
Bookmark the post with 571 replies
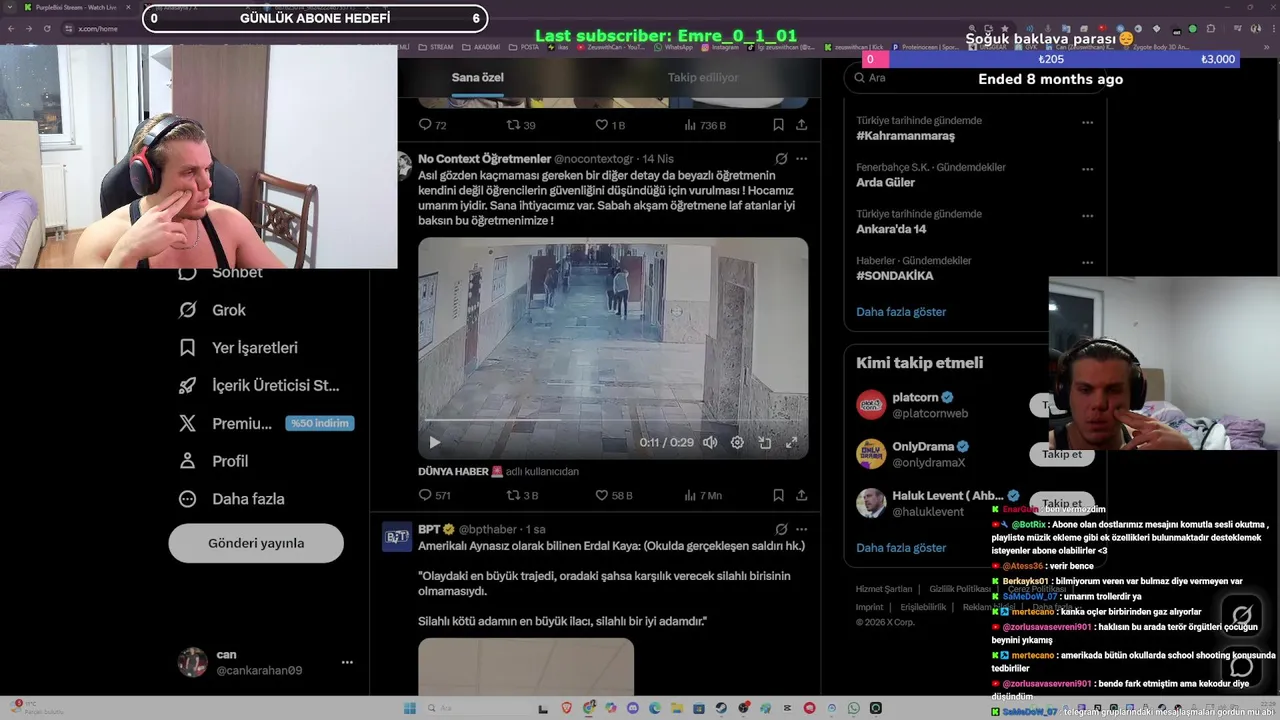[778, 495]
